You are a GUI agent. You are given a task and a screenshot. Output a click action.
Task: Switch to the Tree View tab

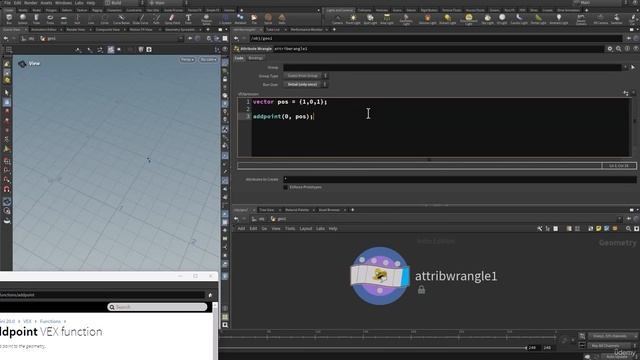pos(267,210)
